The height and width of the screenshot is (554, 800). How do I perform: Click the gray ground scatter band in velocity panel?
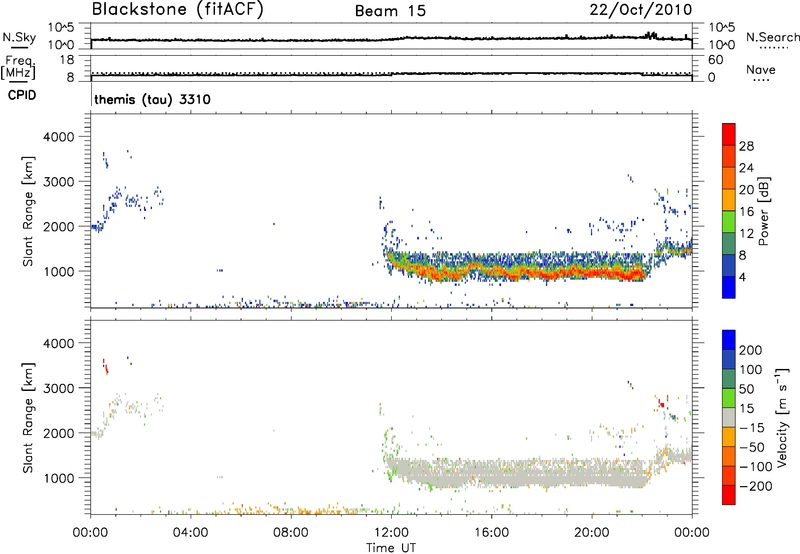515,473
